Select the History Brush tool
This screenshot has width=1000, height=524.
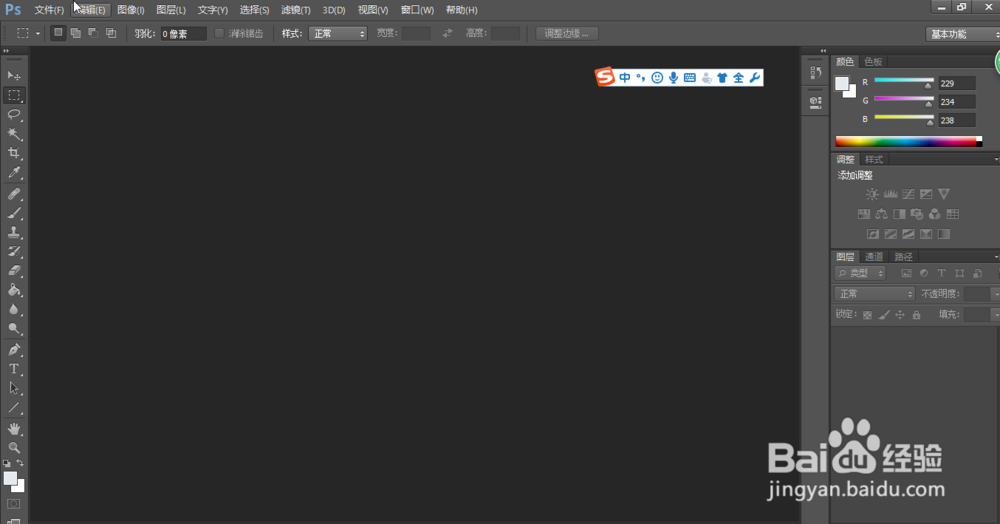13,252
